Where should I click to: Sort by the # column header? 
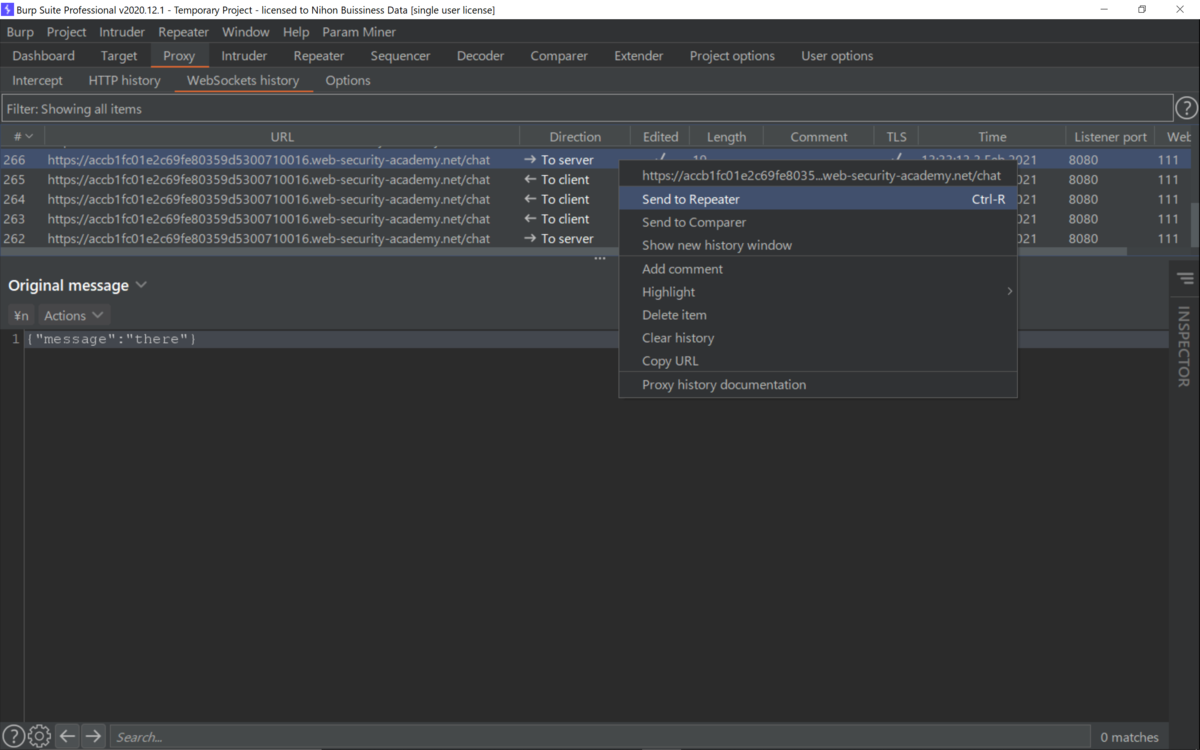[x=22, y=137]
